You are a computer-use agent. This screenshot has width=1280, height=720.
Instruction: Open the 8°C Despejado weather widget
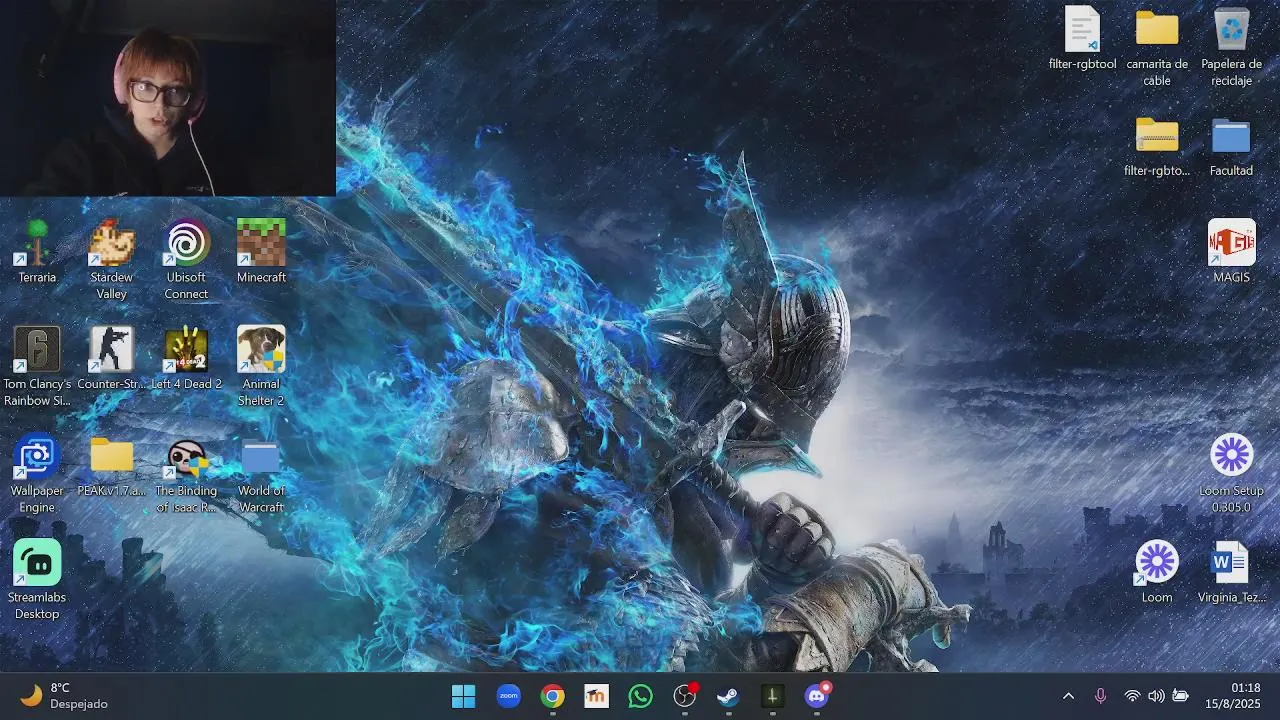pos(64,696)
